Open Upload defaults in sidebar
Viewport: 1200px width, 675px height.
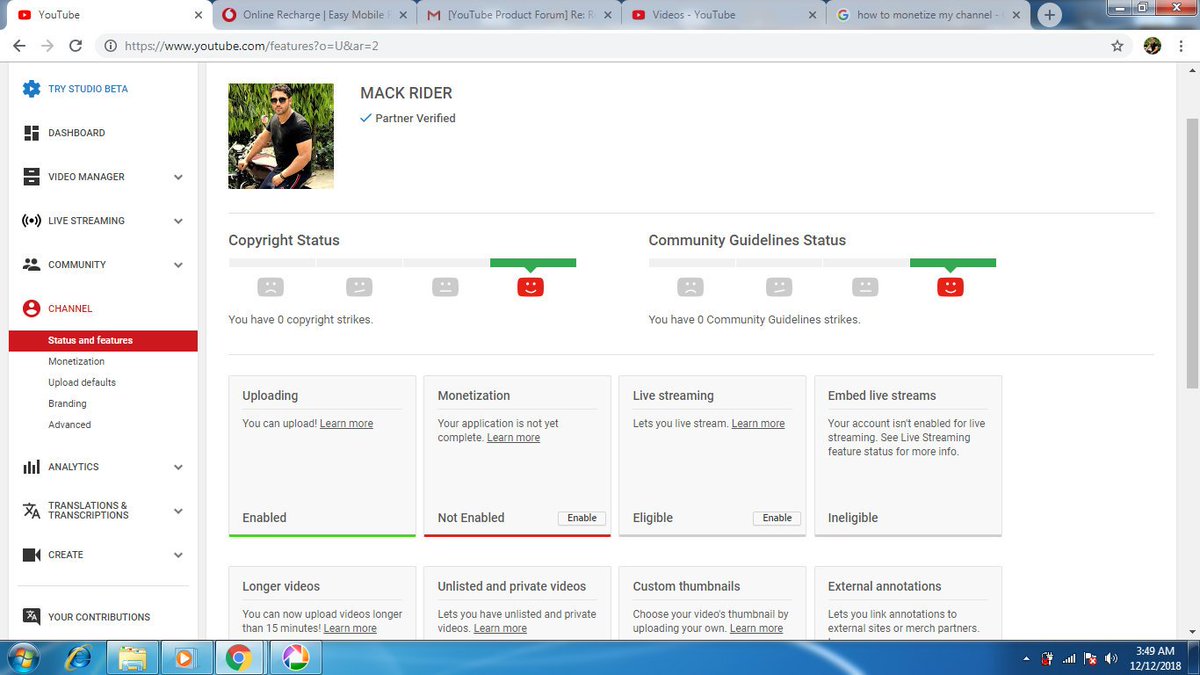[82, 383]
